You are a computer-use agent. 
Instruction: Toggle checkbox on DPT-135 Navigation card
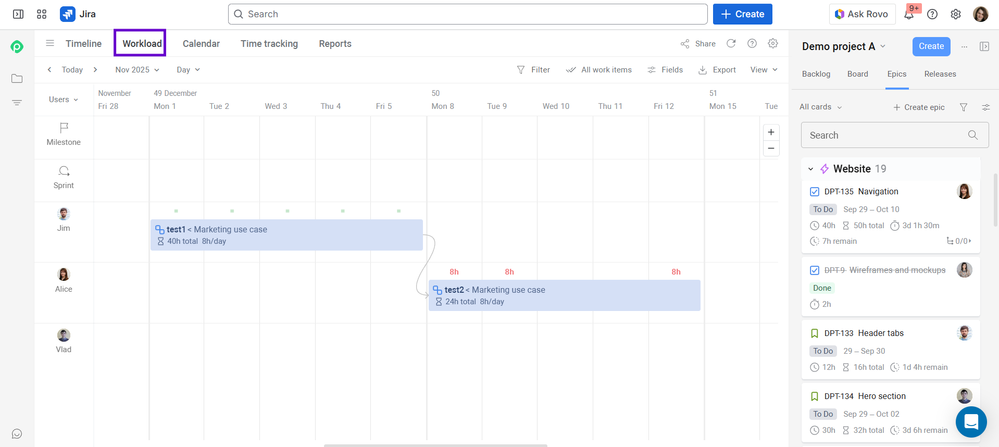pyautogui.click(x=814, y=191)
